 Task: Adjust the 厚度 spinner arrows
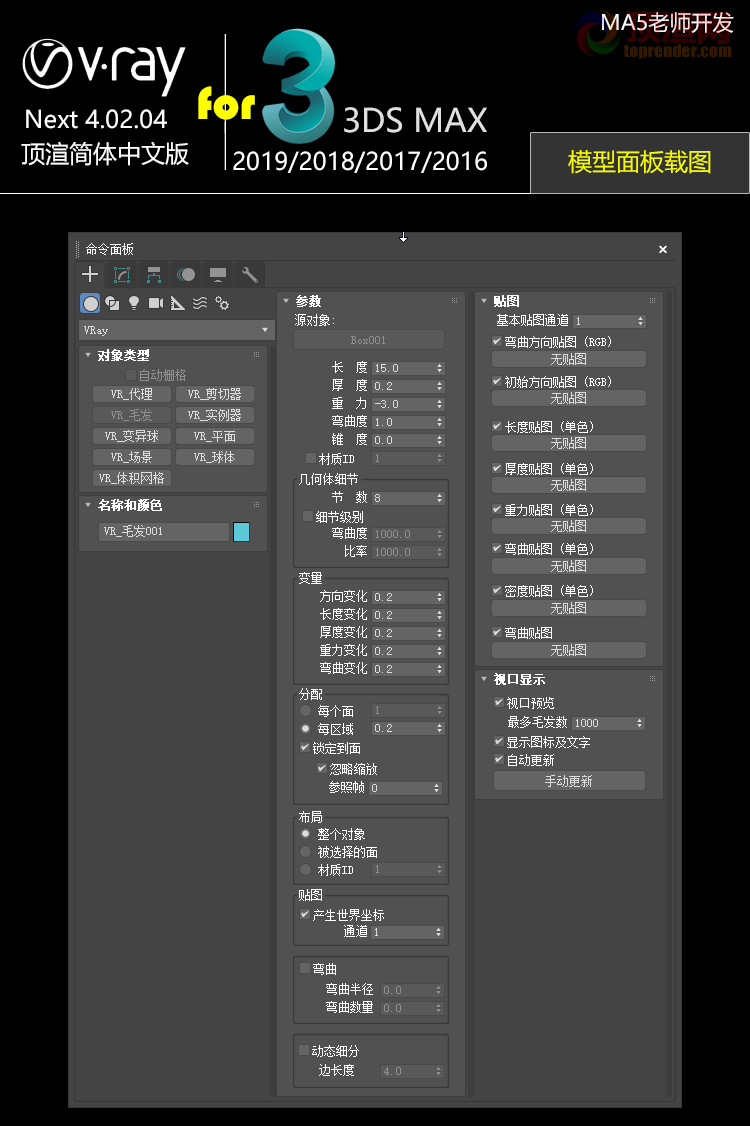(x=440, y=386)
